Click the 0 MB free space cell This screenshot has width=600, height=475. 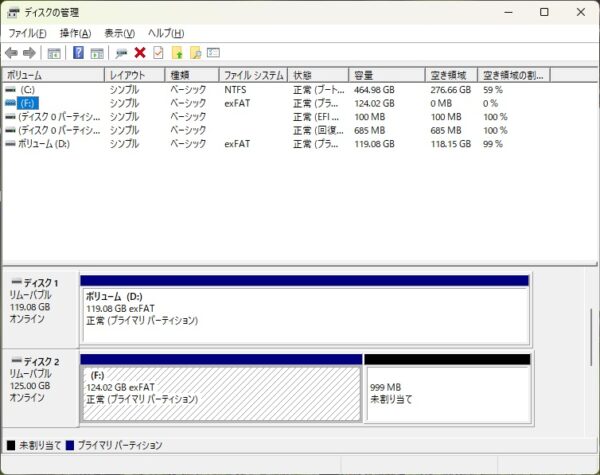tap(441, 103)
